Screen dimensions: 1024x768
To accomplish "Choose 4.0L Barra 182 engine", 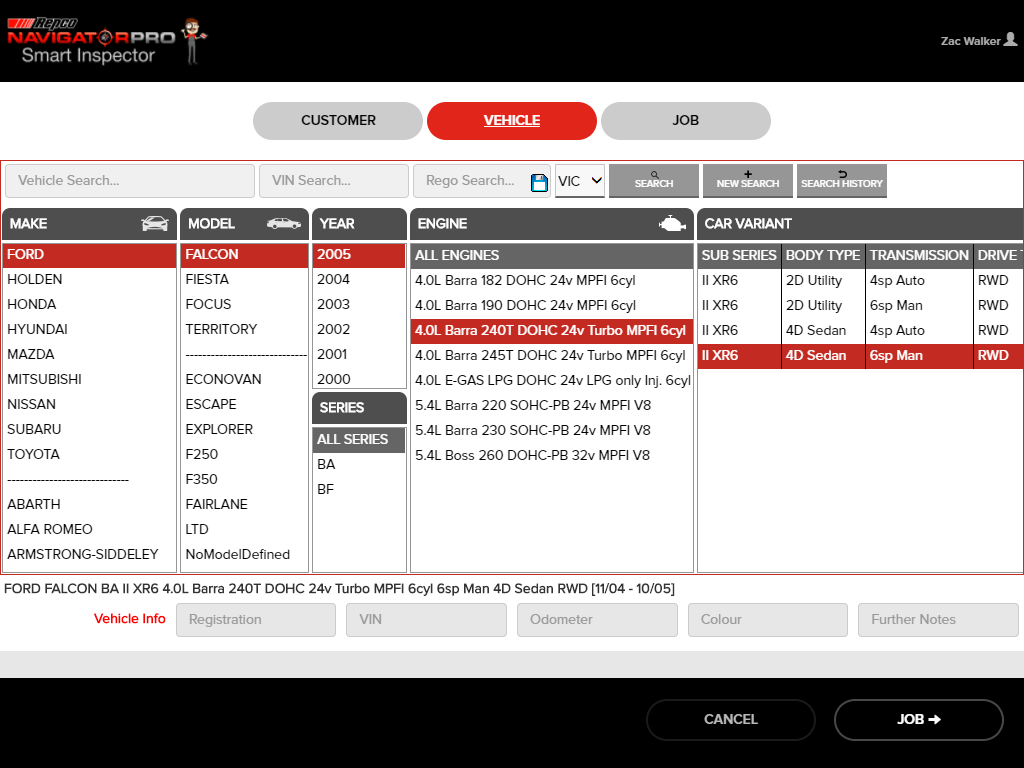I will coord(552,280).
